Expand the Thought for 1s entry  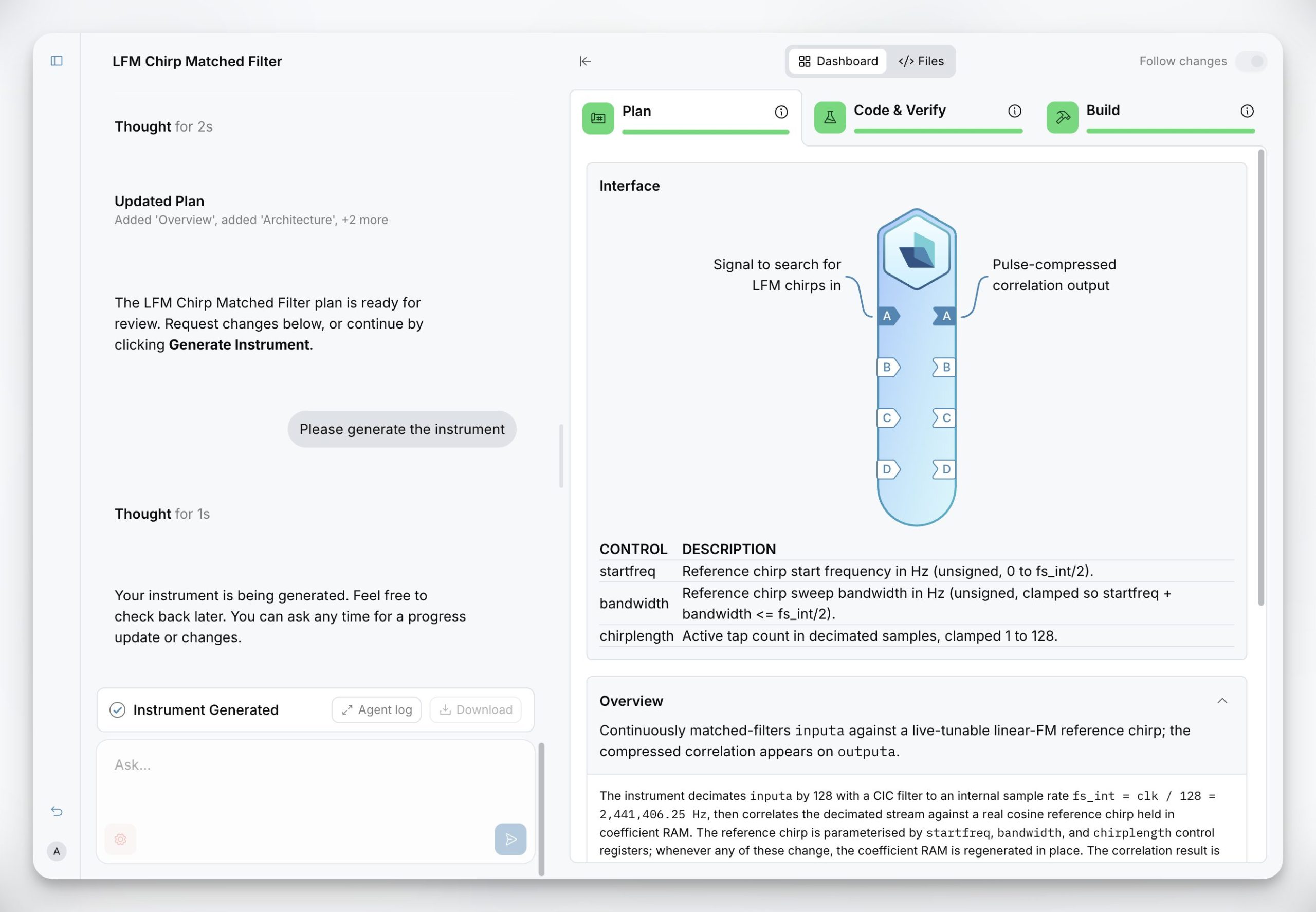point(162,514)
